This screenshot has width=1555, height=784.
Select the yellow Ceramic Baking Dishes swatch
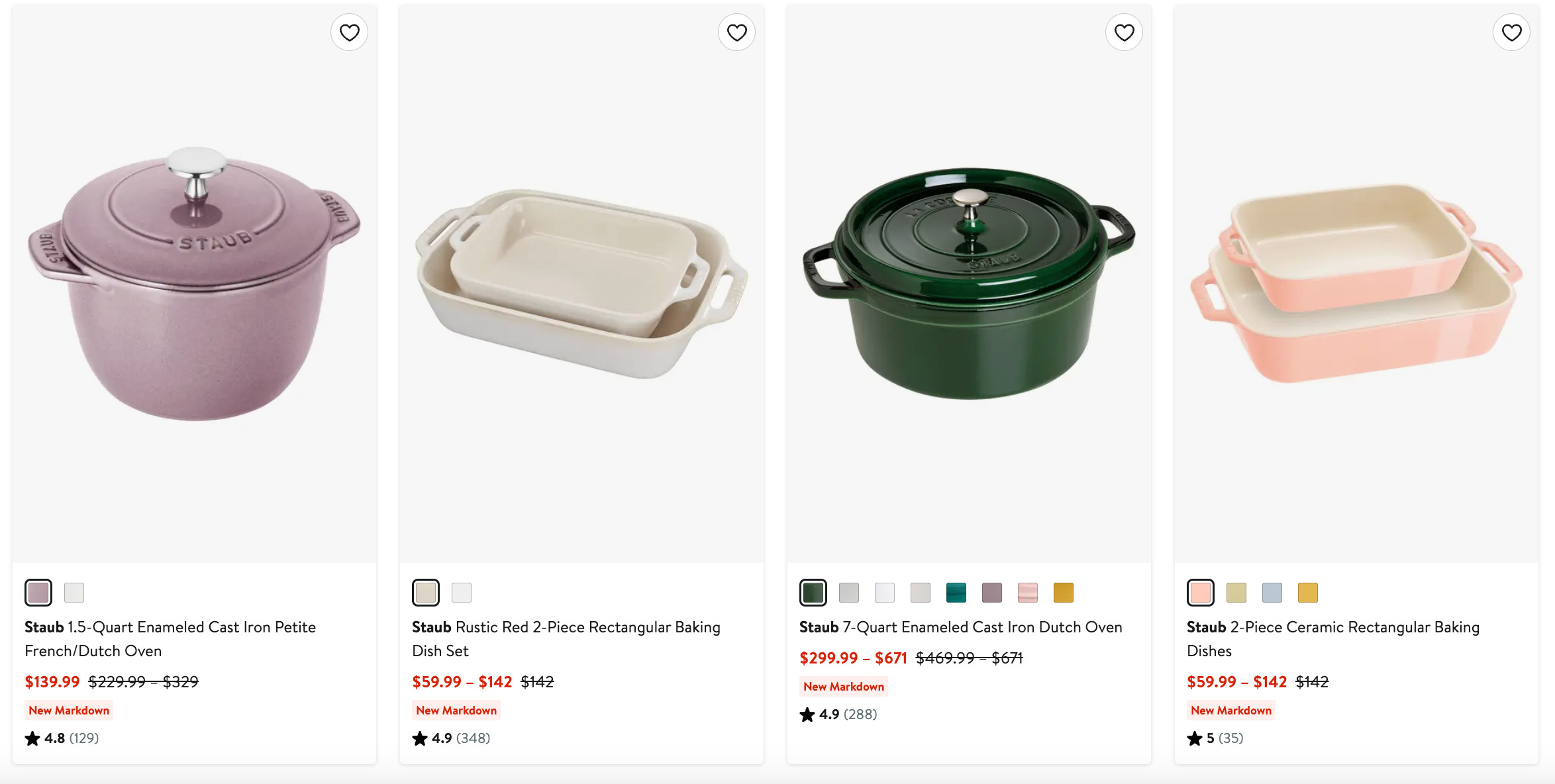click(1307, 593)
